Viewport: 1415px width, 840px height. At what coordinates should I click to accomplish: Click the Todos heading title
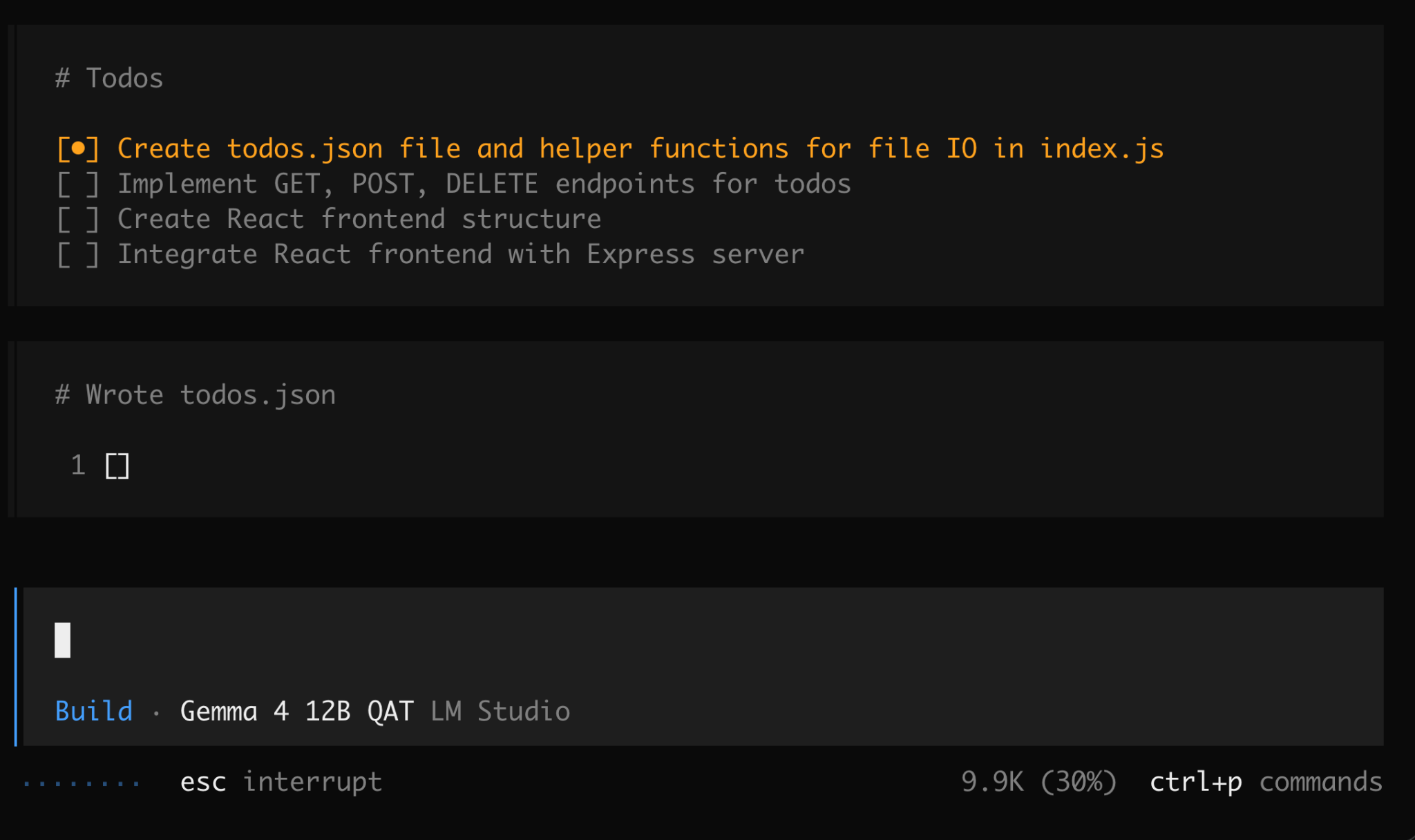tap(124, 78)
